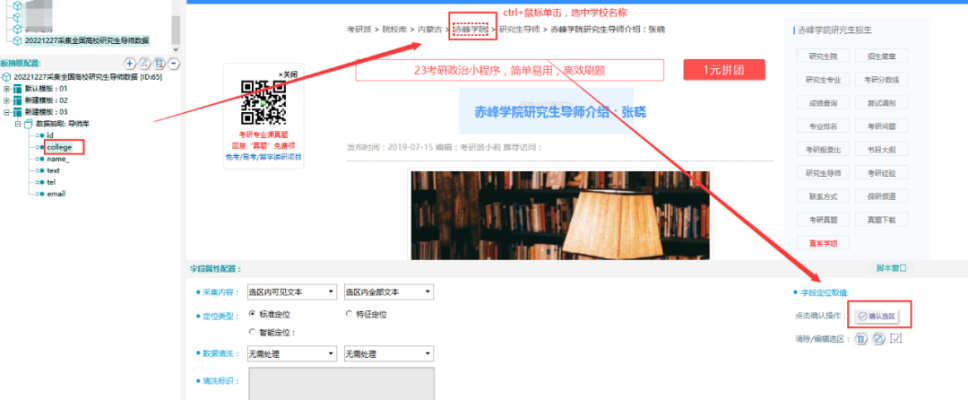Click the add template plus icon
968x400 pixels.
pos(130,63)
